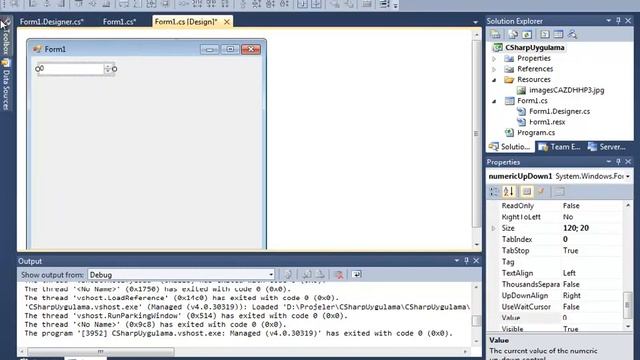Select the UpDownAlign property value Right
Screen dimensions: 640x360
pos(571,296)
